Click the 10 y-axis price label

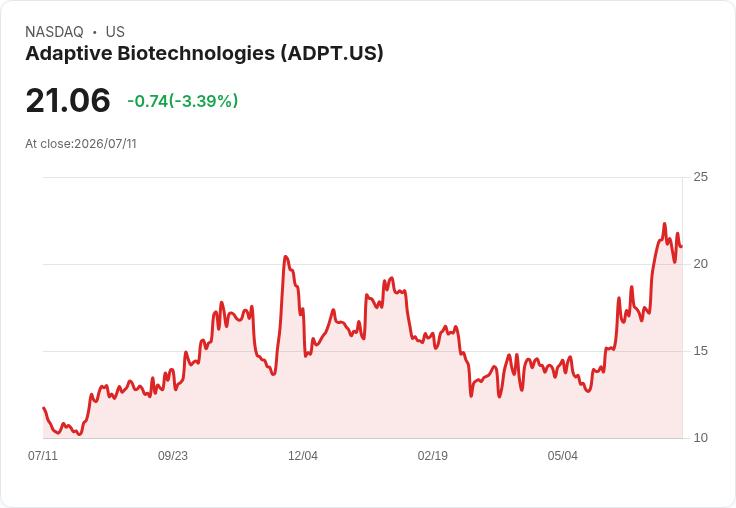[x=700, y=438]
